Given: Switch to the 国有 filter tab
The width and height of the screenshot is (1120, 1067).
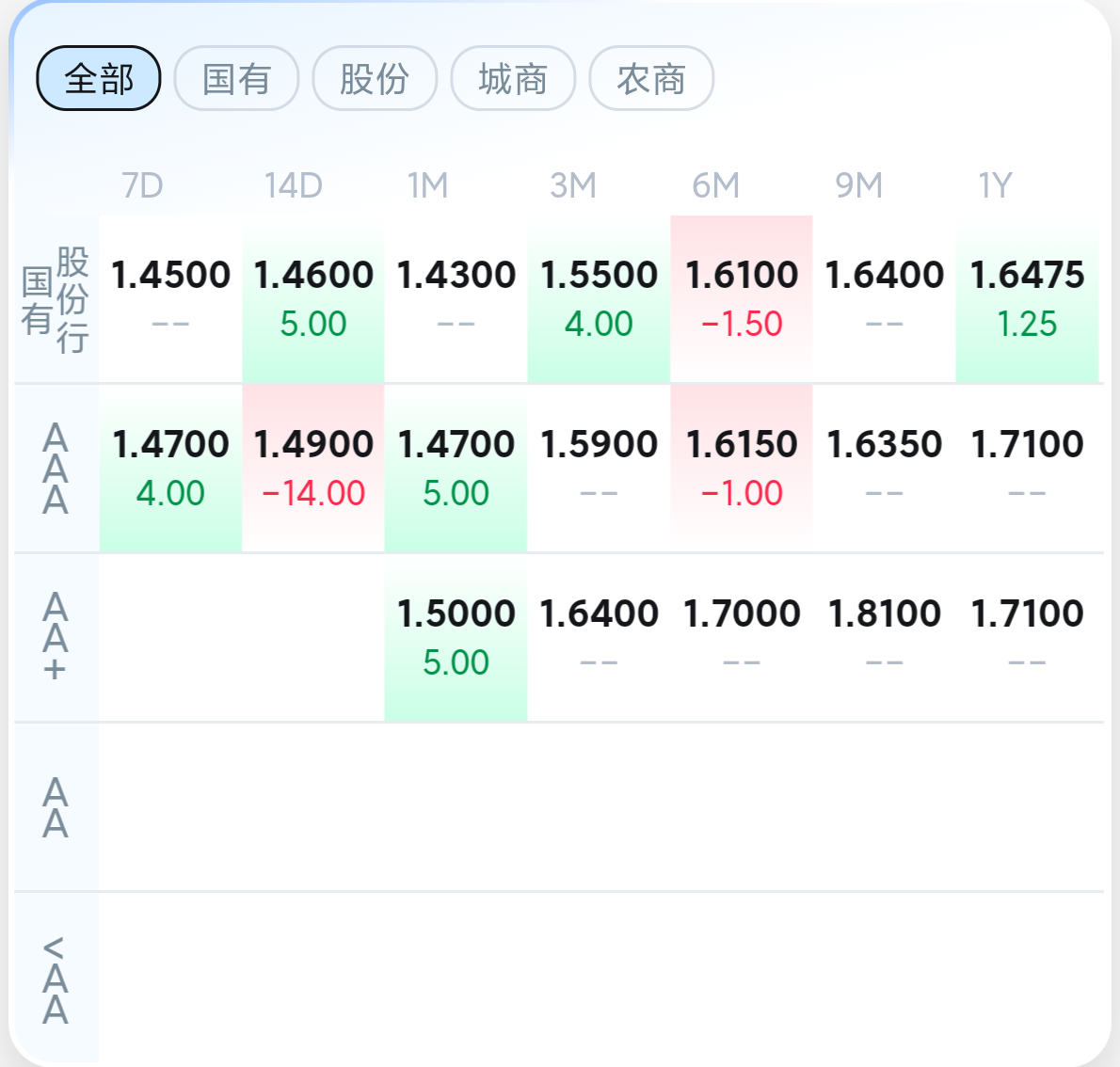Looking at the screenshot, I should click(x=236, y=78).
